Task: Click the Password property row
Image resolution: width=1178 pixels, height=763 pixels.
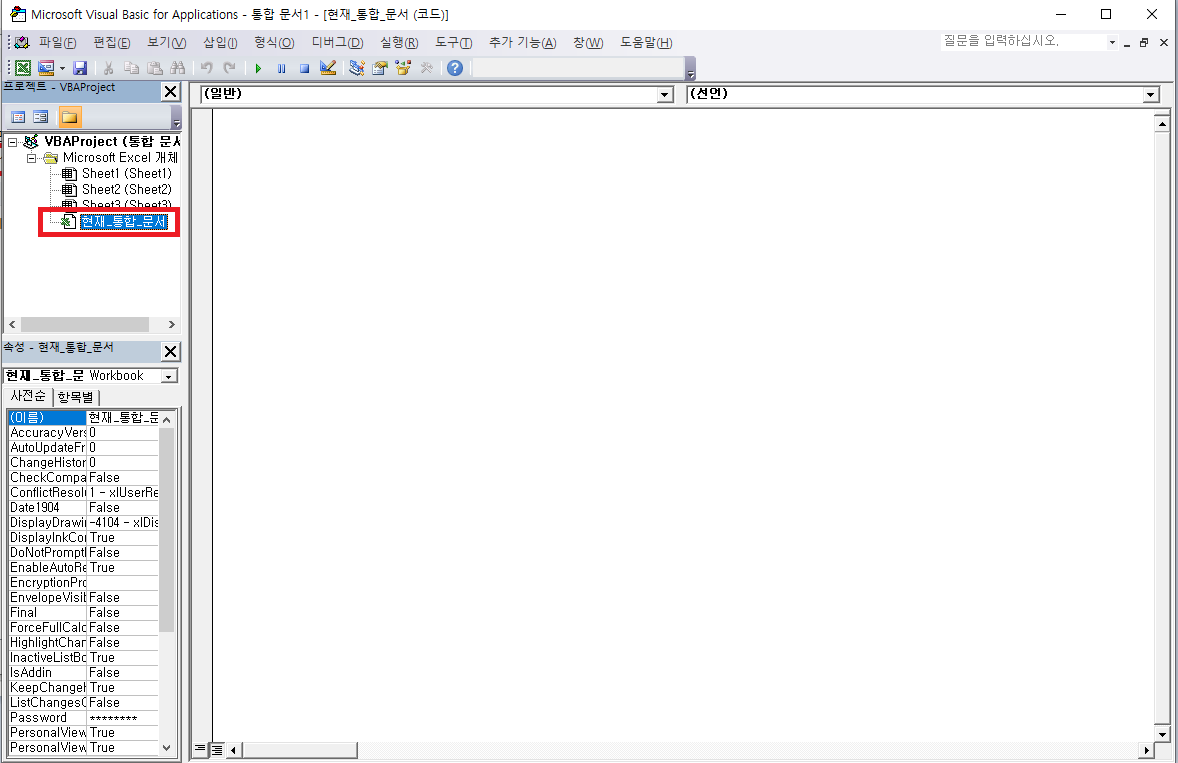Action: pyautogui.click(x=83, y=718)
